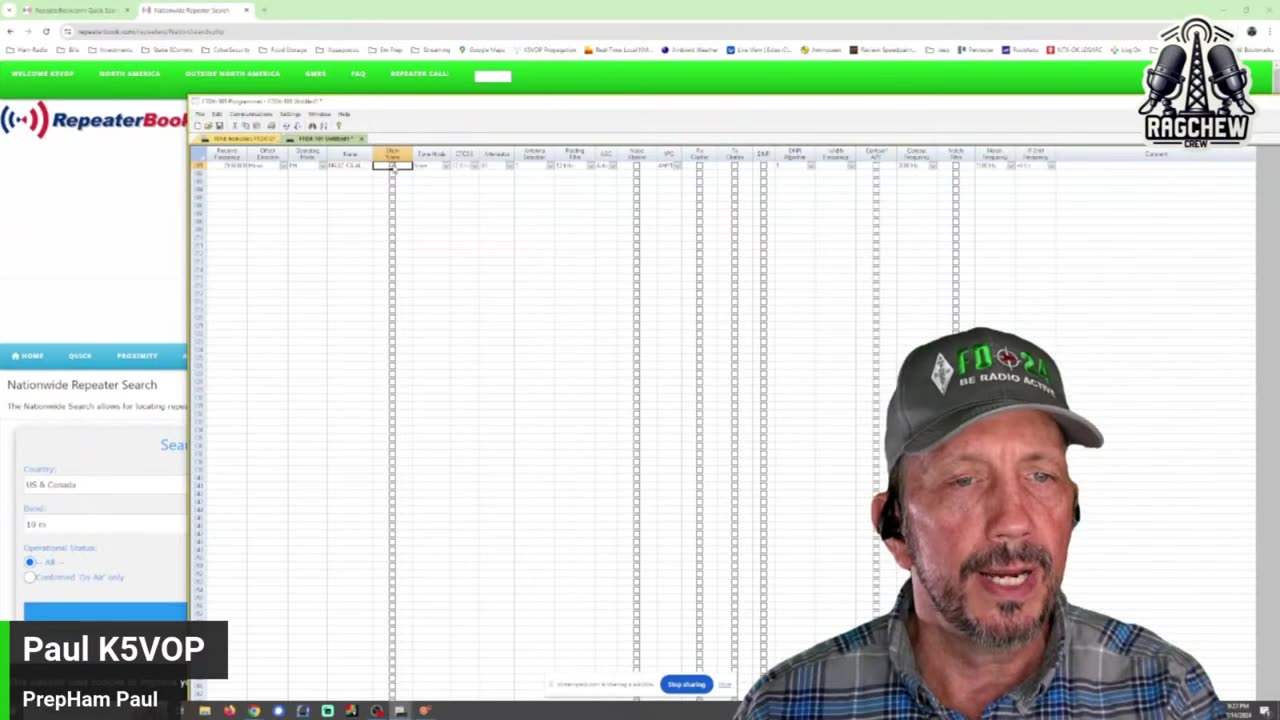Open the Window menu in the programmer
1280x720 pixels.
tap(319, 114)
